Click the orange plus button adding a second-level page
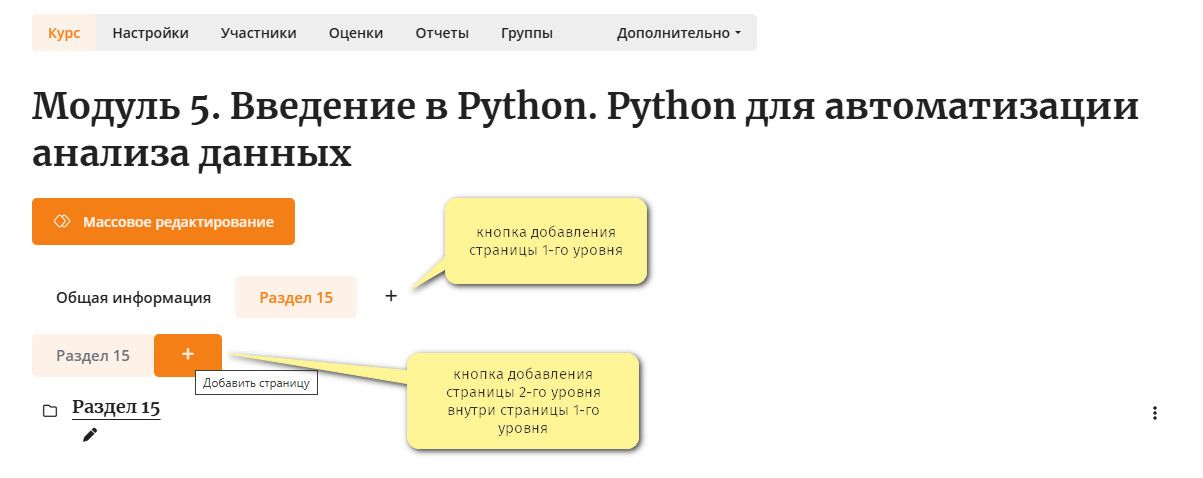Screen dimensions: 1203x478 click(x=188, y=355)
